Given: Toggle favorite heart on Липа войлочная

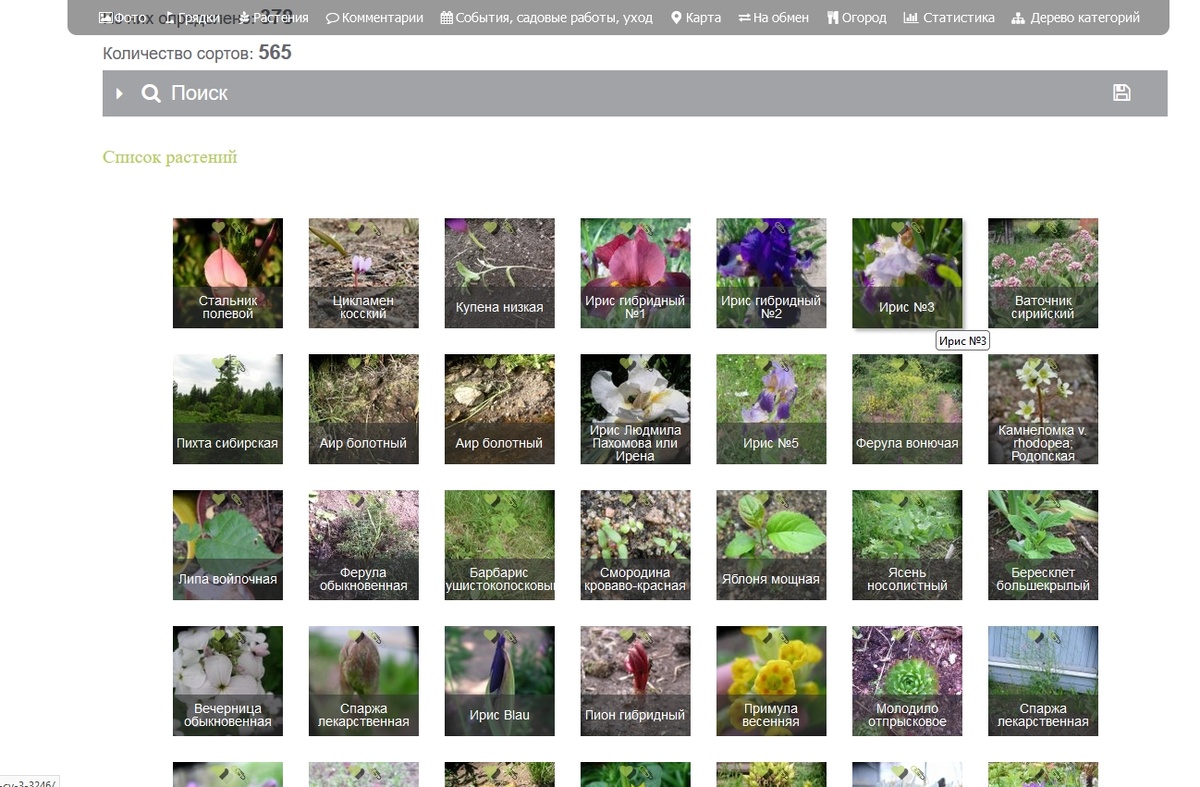Looking at the screenshot, I should click(218, 499).
